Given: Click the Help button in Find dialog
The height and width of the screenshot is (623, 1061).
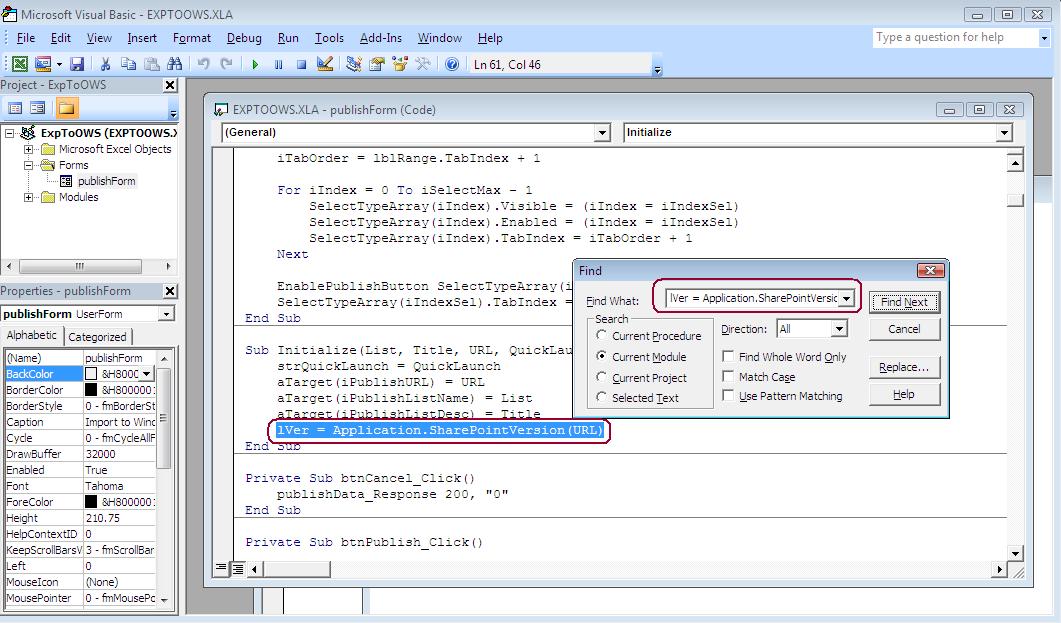Looking at the screenshot, I should coord(904,394).
